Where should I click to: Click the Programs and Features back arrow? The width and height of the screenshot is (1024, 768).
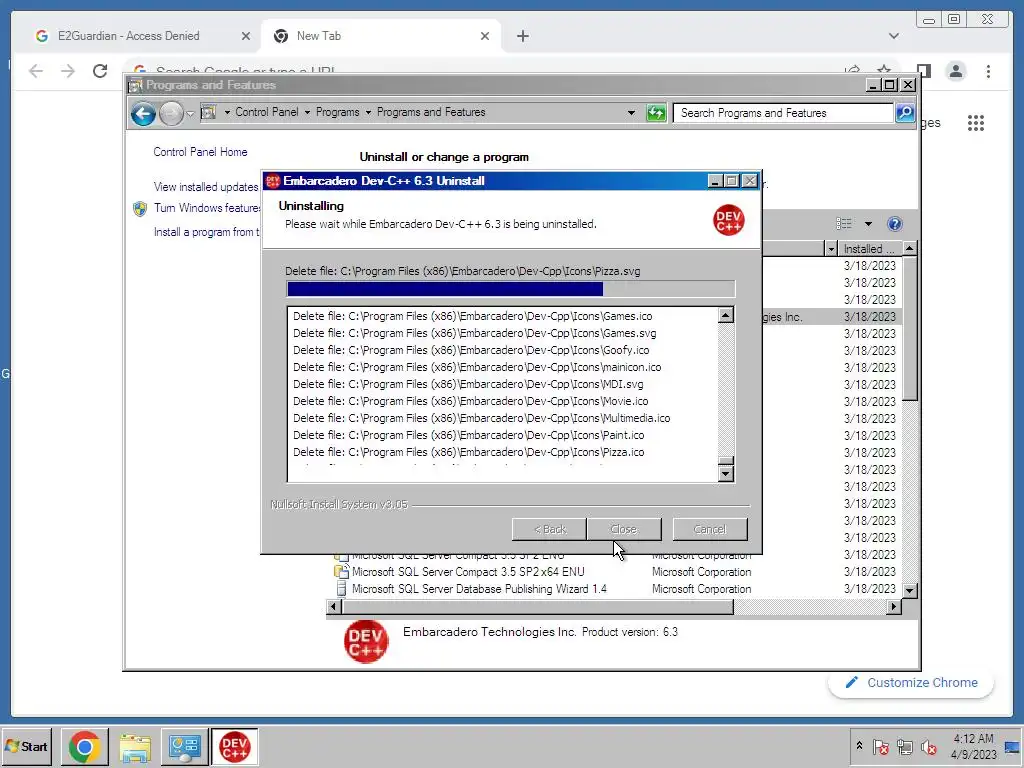(143, 114)
